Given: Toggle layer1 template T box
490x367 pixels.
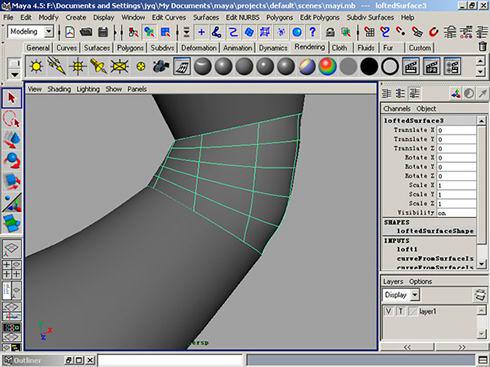Looking at the screenshot, I should pos(401,312).
